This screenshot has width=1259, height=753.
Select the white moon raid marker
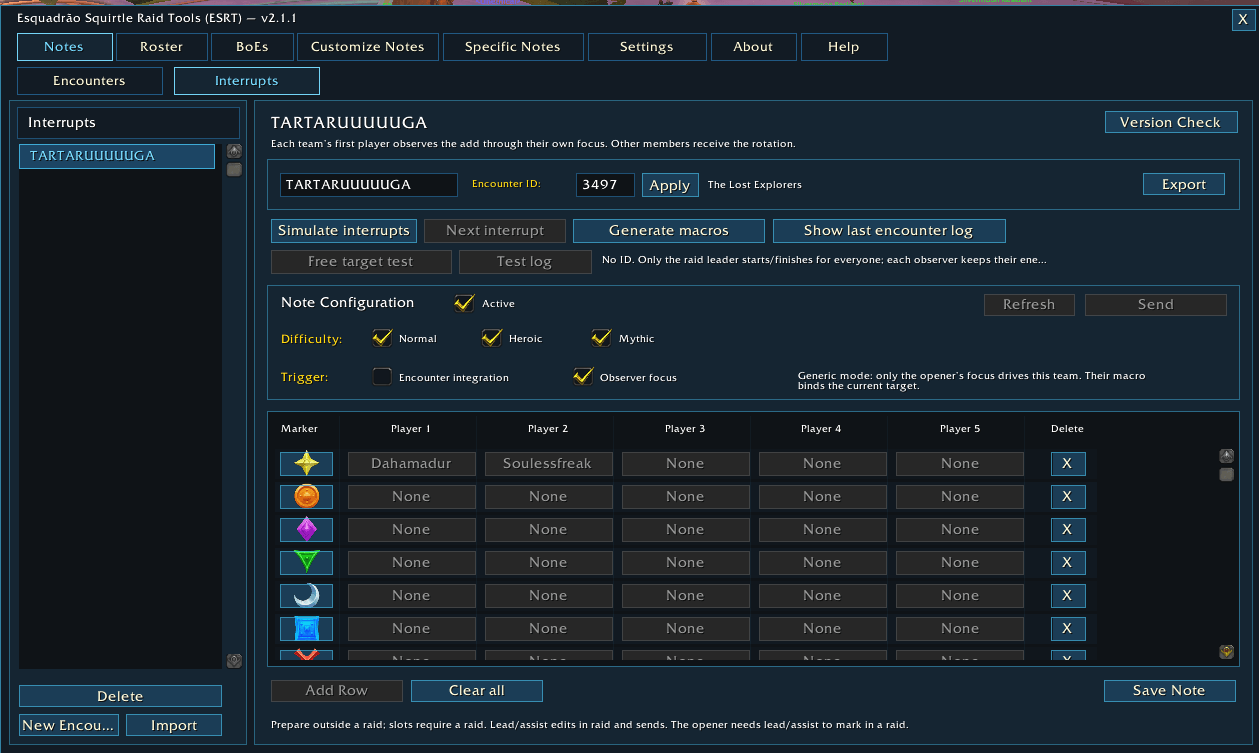[306, 595]
